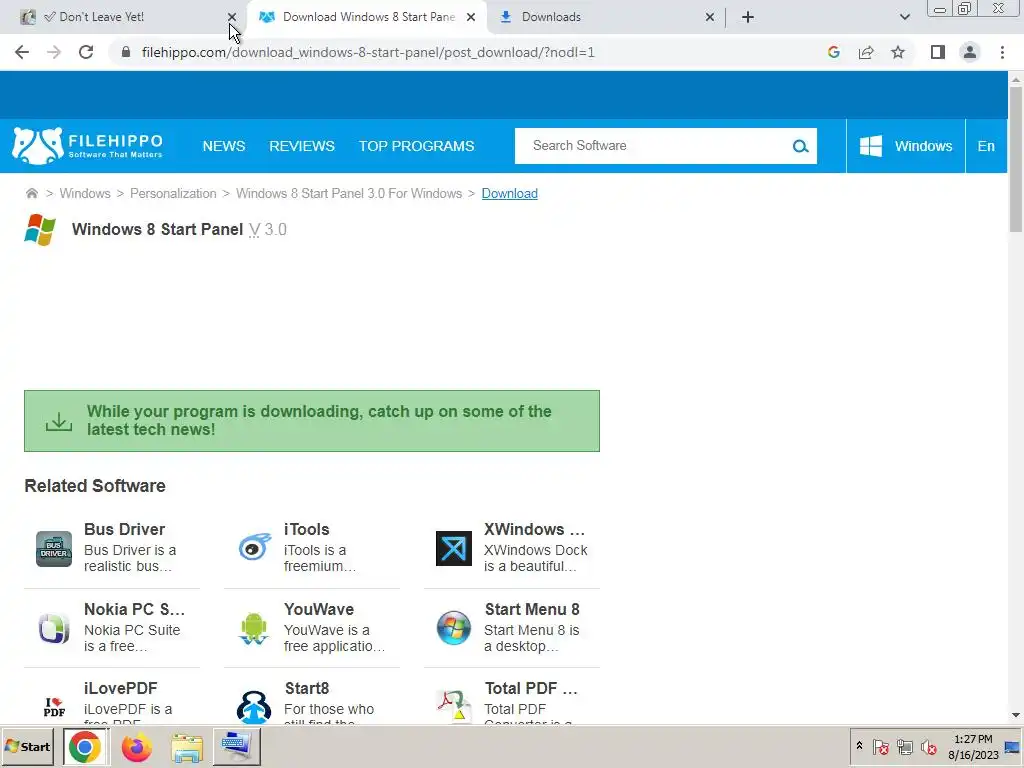Click the Windows 8 Start Panel flag icon
The height and width of the screenshot is (768, 1024).
40,230
